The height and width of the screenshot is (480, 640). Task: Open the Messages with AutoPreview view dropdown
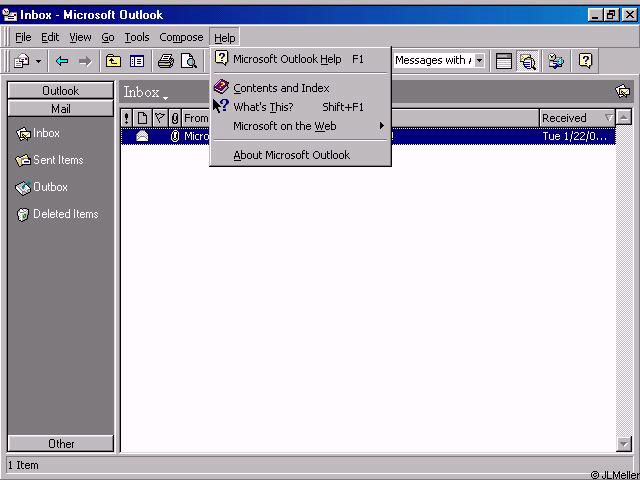[x=480, y=61]
